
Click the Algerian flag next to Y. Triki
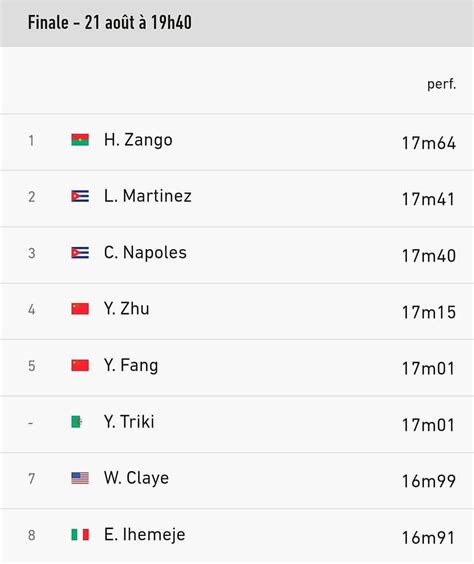[77, 422]
